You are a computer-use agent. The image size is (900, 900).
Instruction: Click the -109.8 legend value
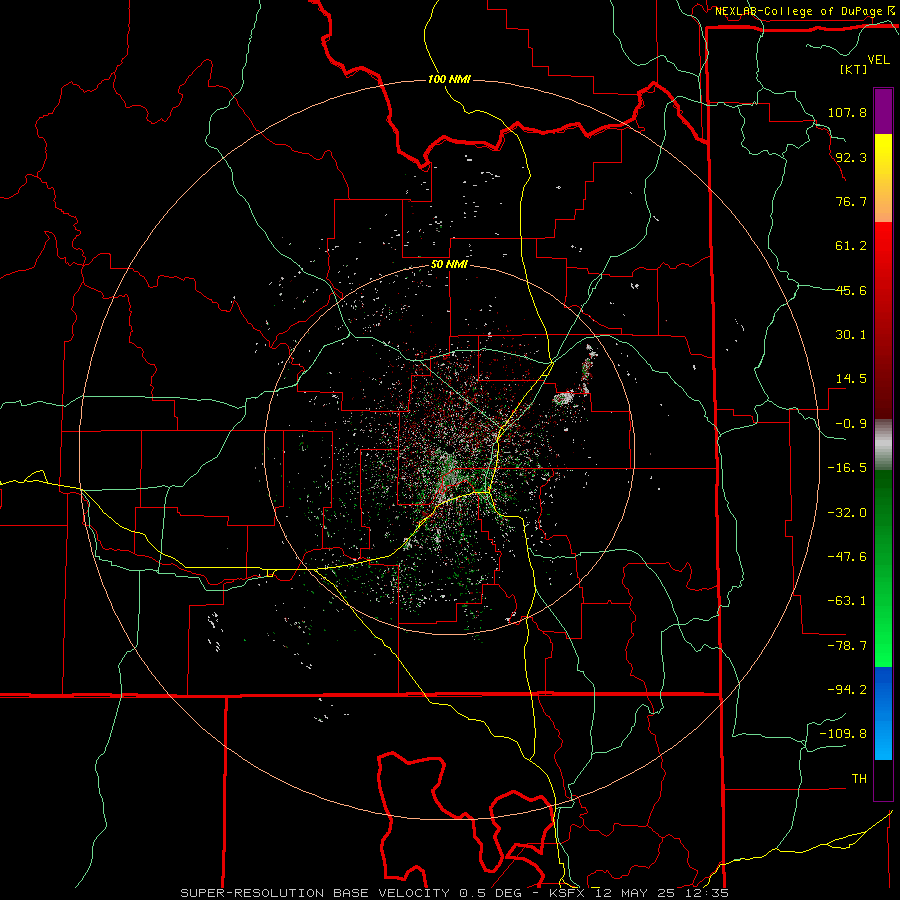tap(843, 734)
